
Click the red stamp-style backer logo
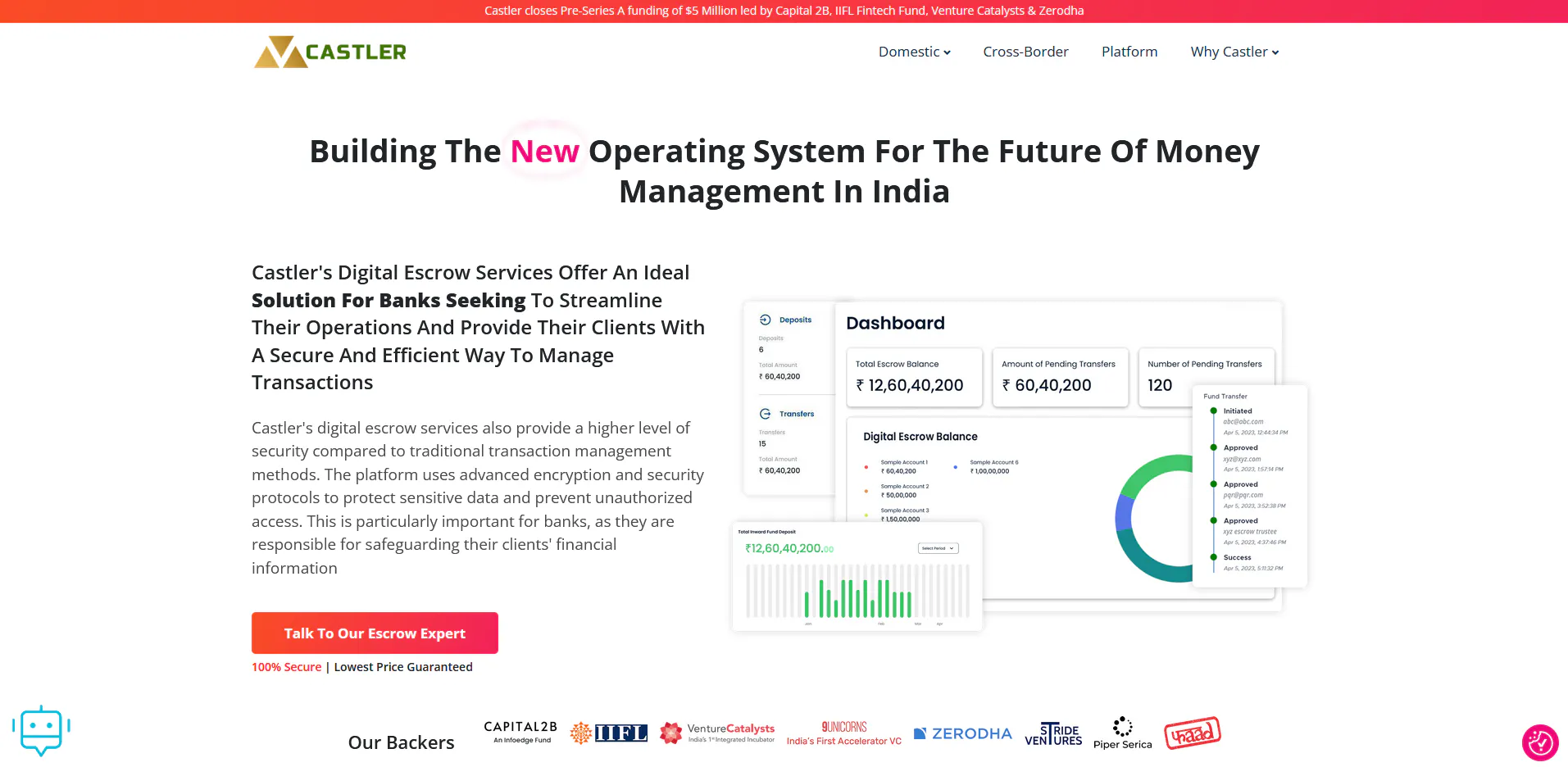click(x=1193, y=733)
